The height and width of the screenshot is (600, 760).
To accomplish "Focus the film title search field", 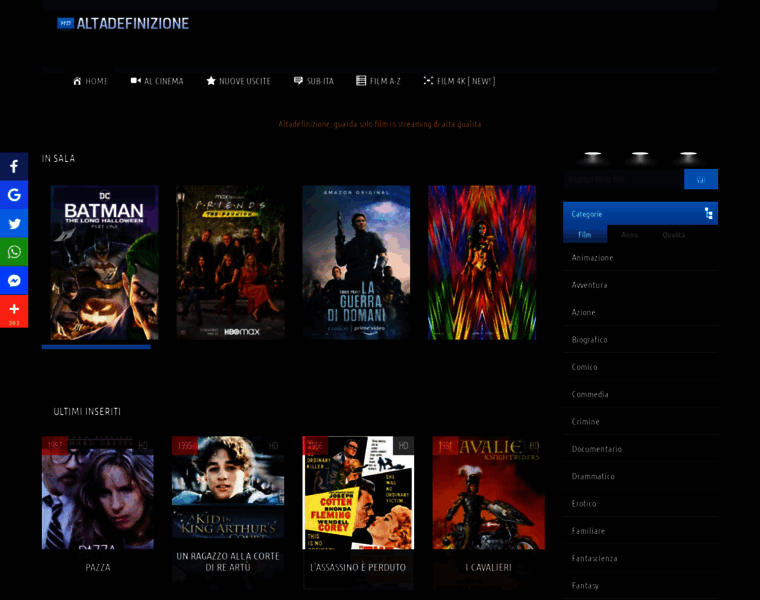I will pos(623,180).
